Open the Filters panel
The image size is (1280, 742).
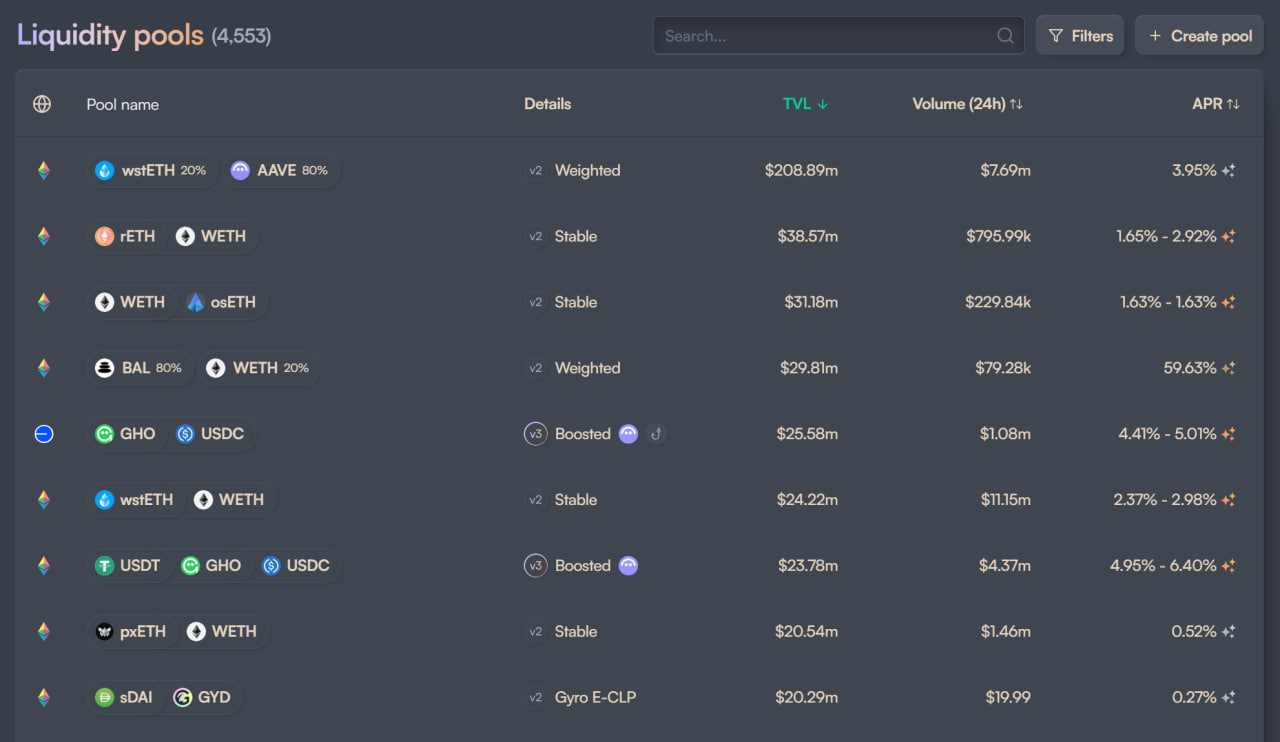(x=1080, y=36)
